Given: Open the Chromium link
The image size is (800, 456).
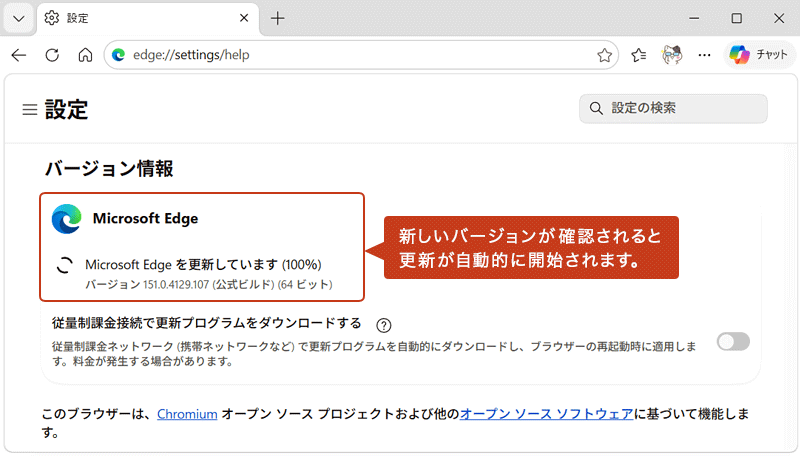Looking at the screenshot, I should (x=187, y=414).
